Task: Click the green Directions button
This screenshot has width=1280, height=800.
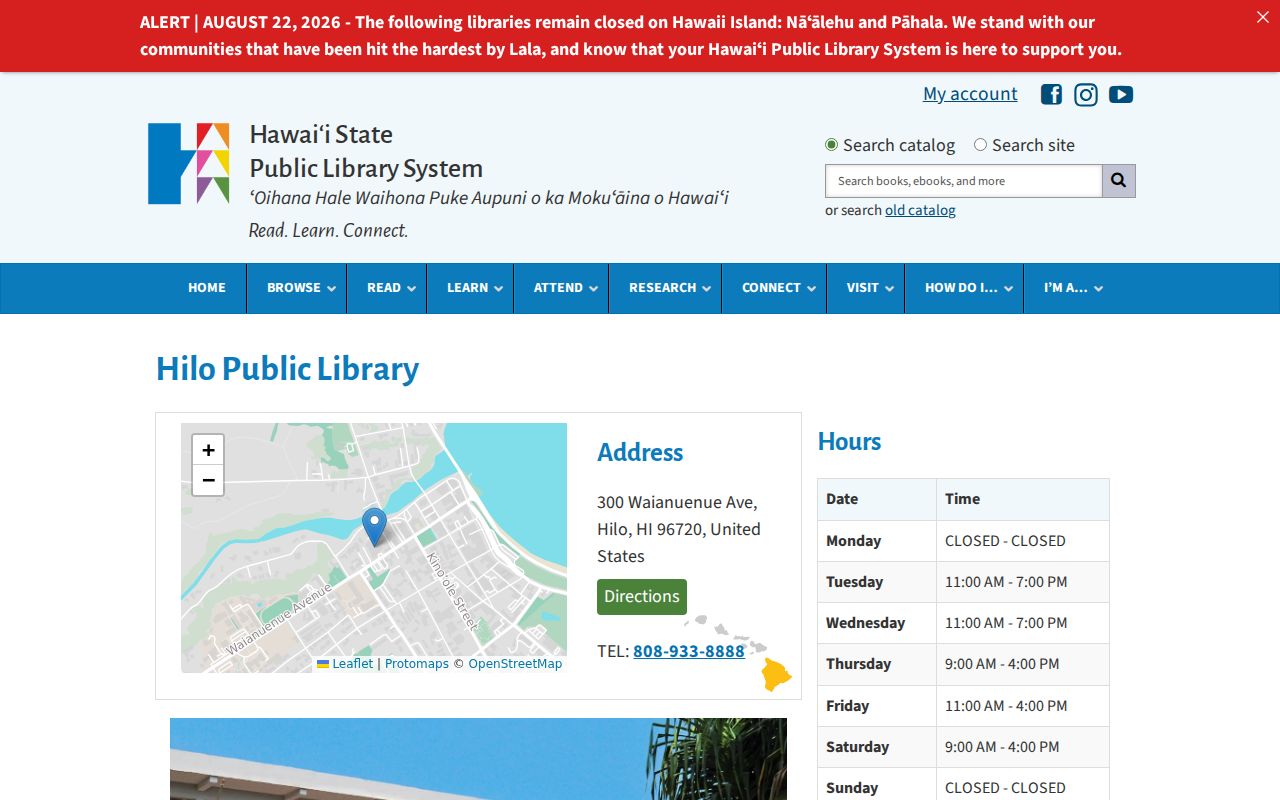Action: coord(642,597)
